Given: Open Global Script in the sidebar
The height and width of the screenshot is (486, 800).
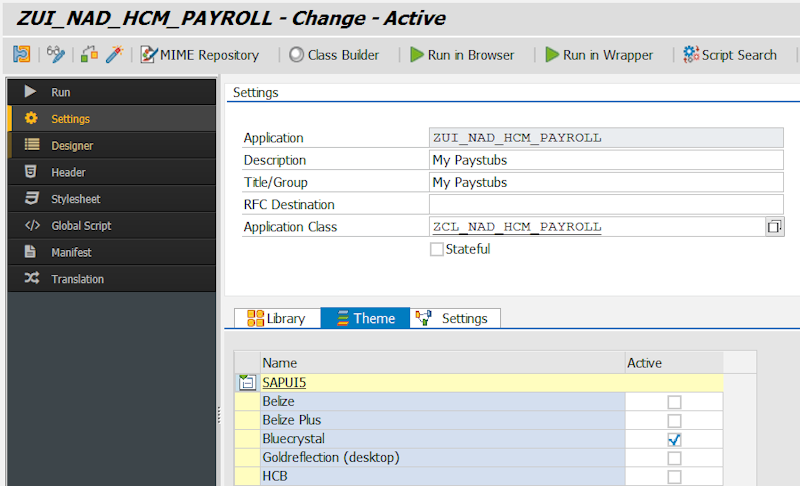Looking at the screenshot, I should pos(81,226).
